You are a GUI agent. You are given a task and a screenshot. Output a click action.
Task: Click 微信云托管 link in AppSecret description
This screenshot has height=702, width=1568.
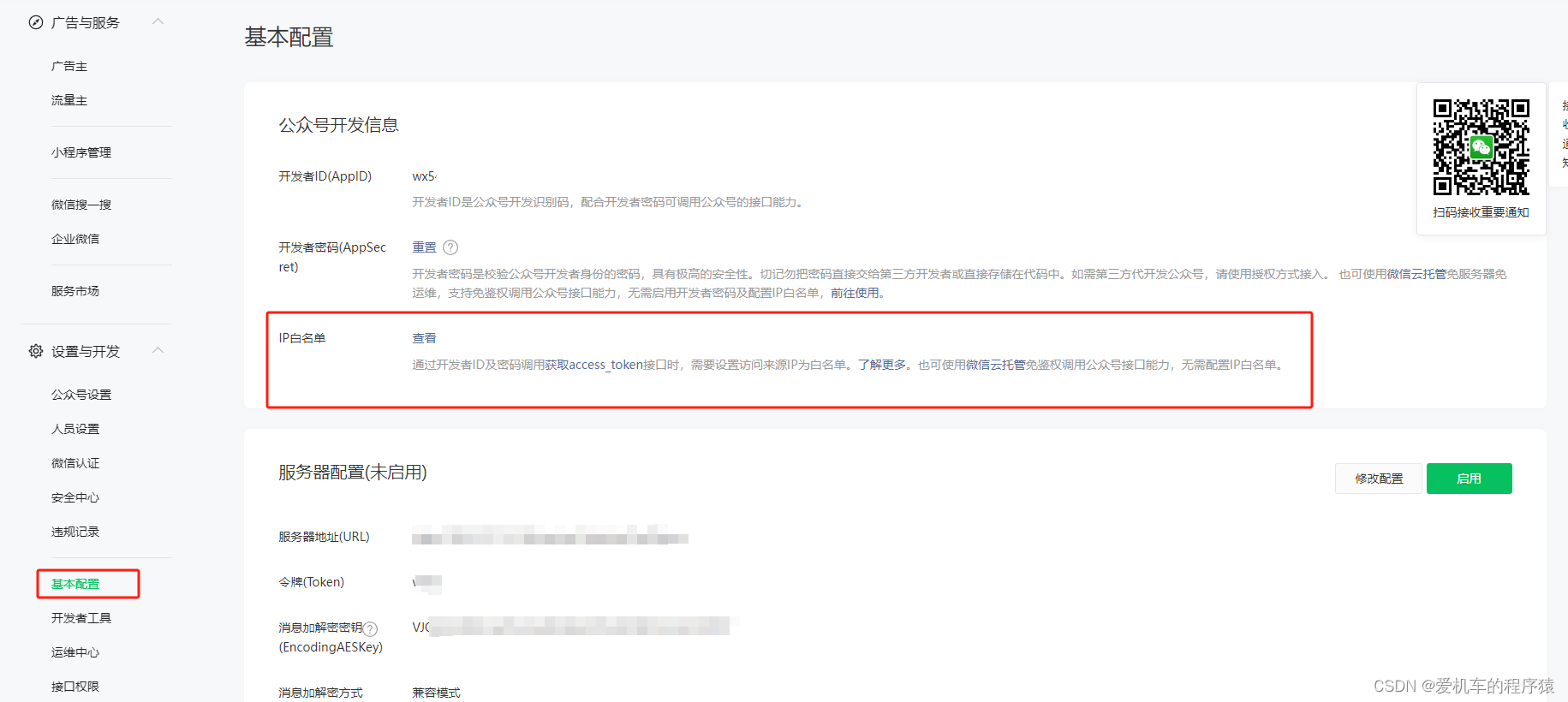click(1416, 274)
